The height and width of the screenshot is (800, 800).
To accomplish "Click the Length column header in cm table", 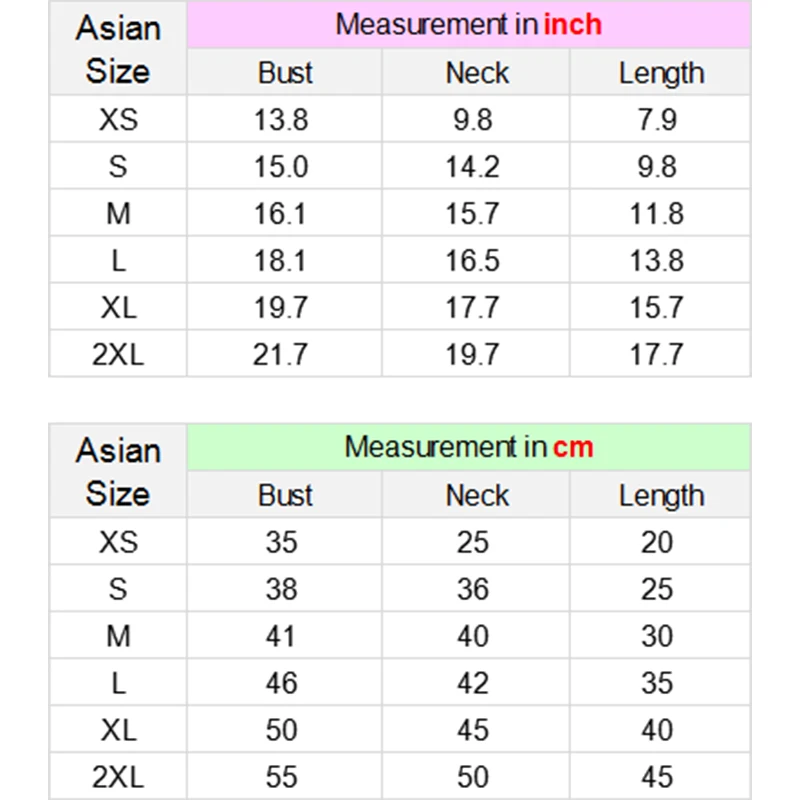I will point(661,496).
